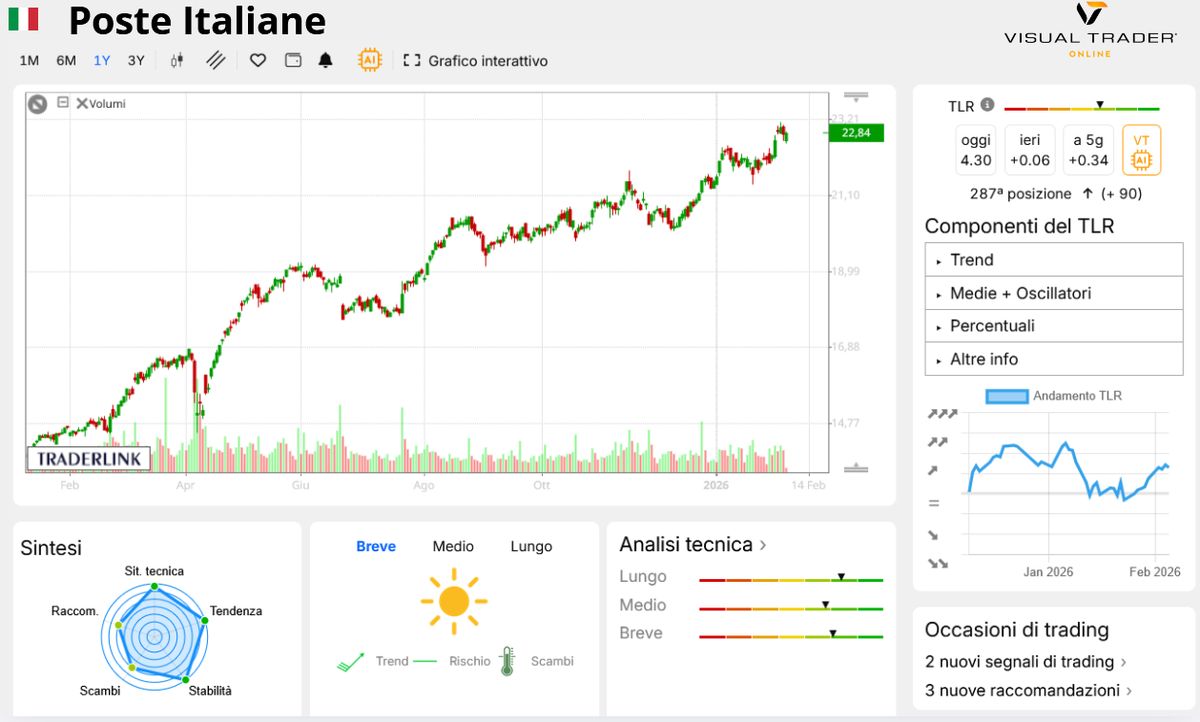Expand the Percentuali component

[1053, 325]
